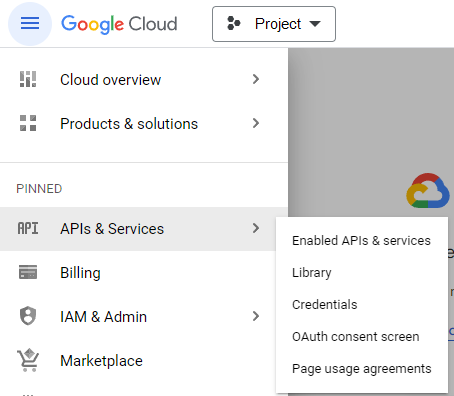Open Products & solutions menu item
Image resolution: width=454 pixels, height=396 pixels.
click(144, 123)
